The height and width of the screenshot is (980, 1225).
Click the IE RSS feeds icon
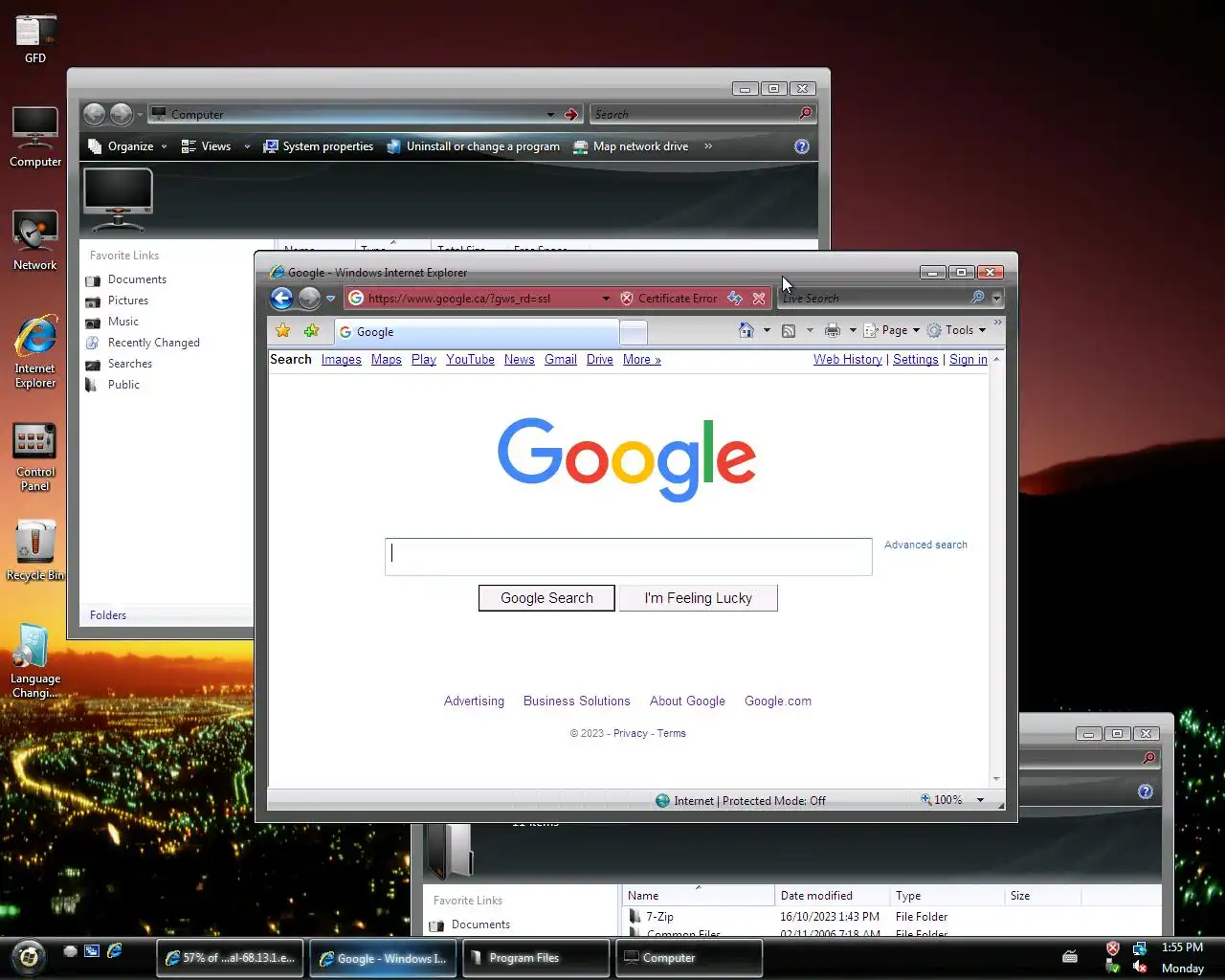coord(789,330)
